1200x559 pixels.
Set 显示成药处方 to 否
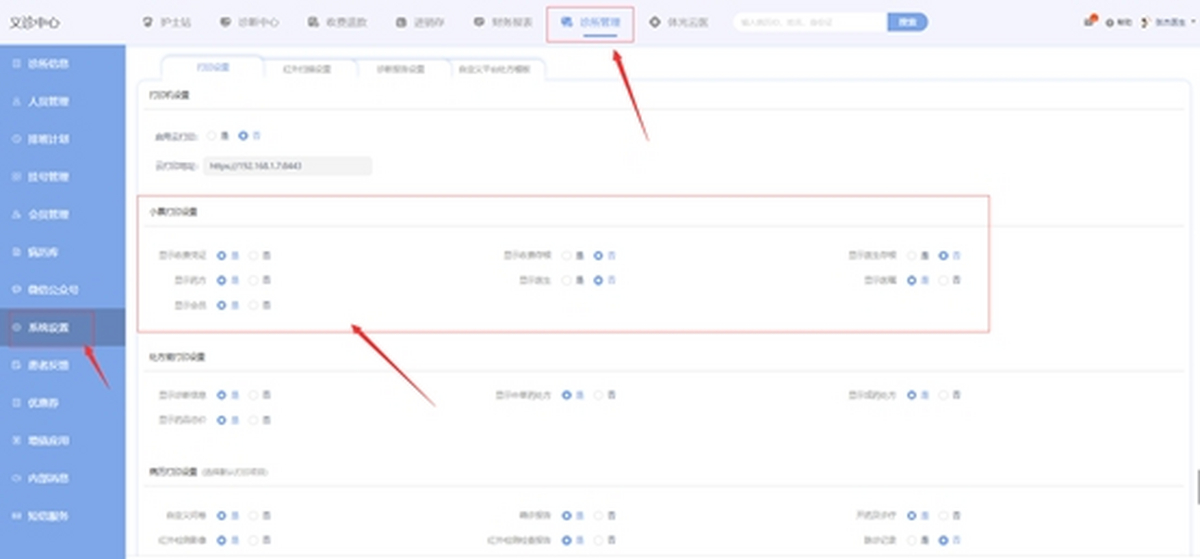tap(944, 395)
